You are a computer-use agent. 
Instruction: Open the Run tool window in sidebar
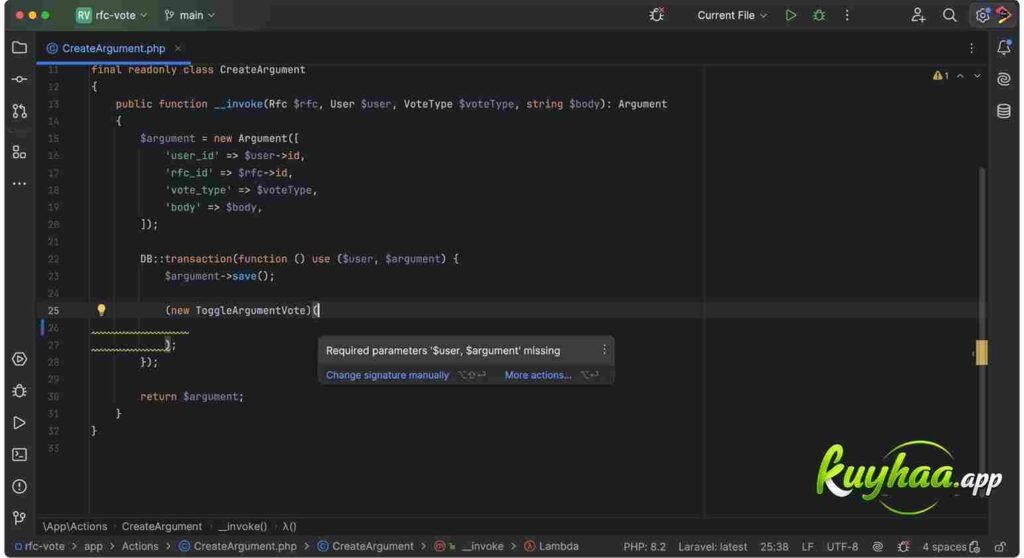(20, 423)
